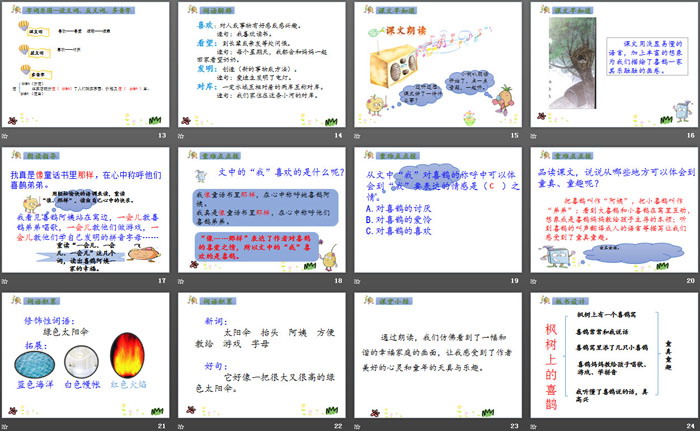
Task: Select slide 21 thumbnail with the fire picture
Action: [86, 355]
